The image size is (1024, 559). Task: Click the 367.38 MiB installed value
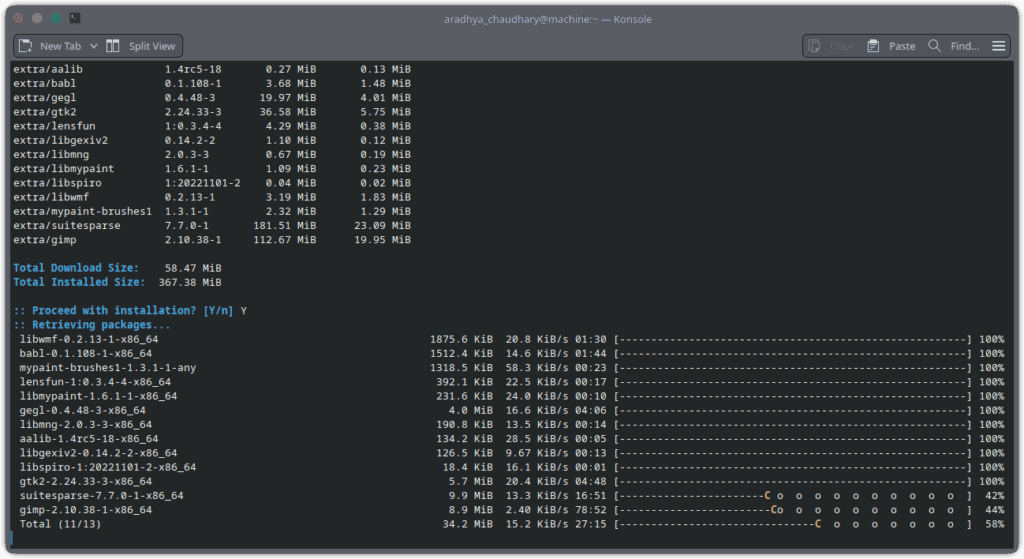click(189, 283)
